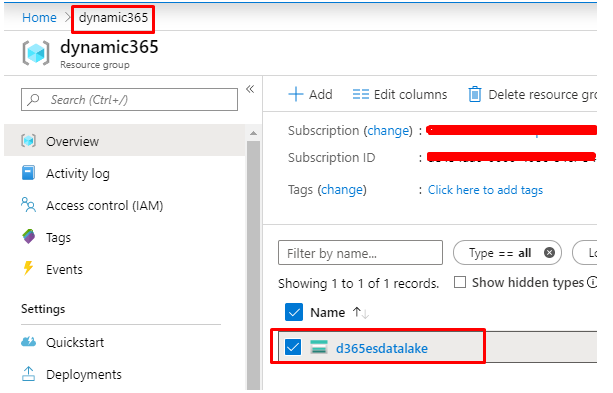Open Access control (IAM)
The height and width of the screenshot is (393, 613).
[x=104, y=206]
